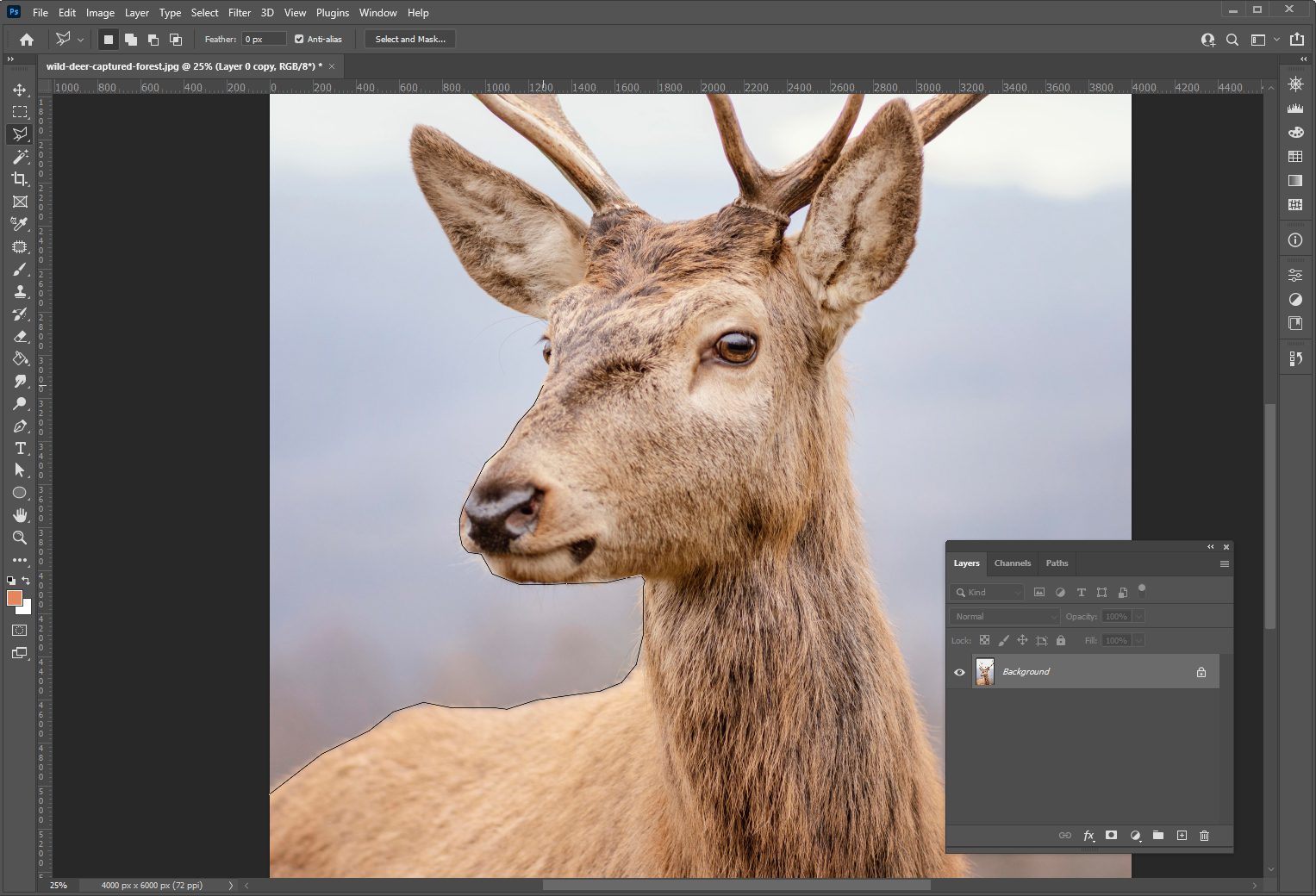This screenshot has width=1316, height=896.
Task: Select the Eyedropper tool
Action: tap(20, 224)
